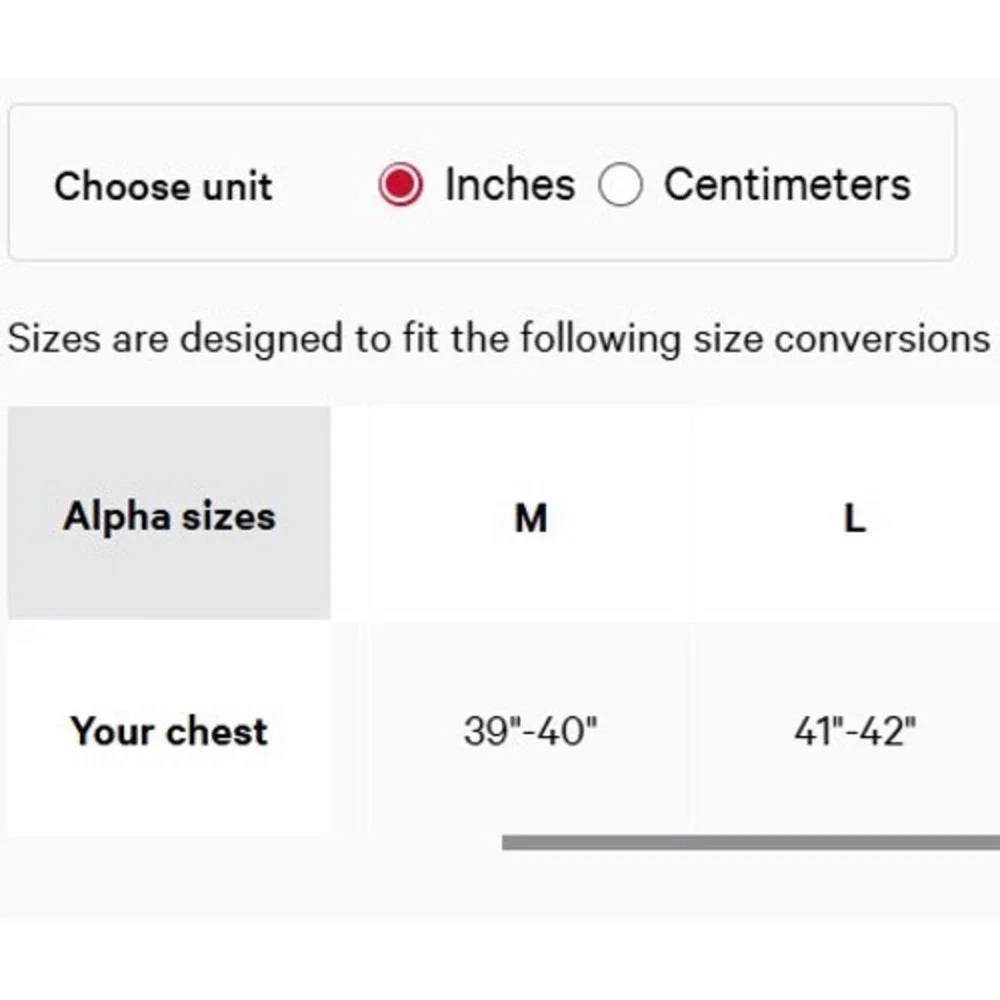Select the M size column header

click(x=530, y=518)
